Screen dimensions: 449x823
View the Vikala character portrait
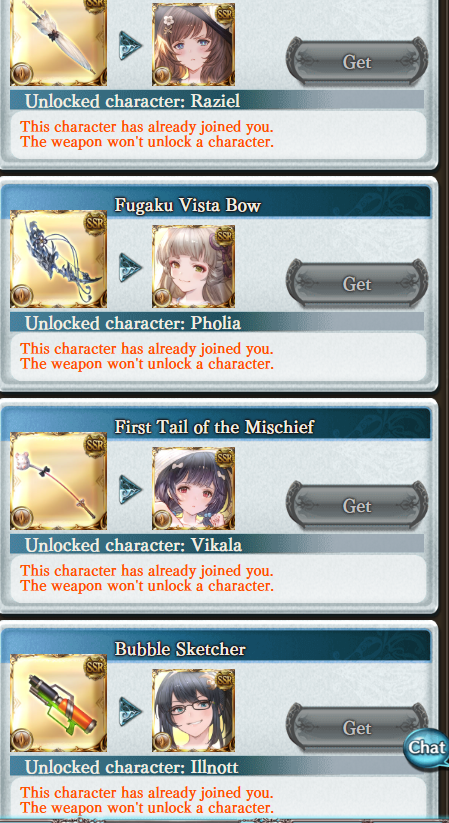tap(193, 488)
